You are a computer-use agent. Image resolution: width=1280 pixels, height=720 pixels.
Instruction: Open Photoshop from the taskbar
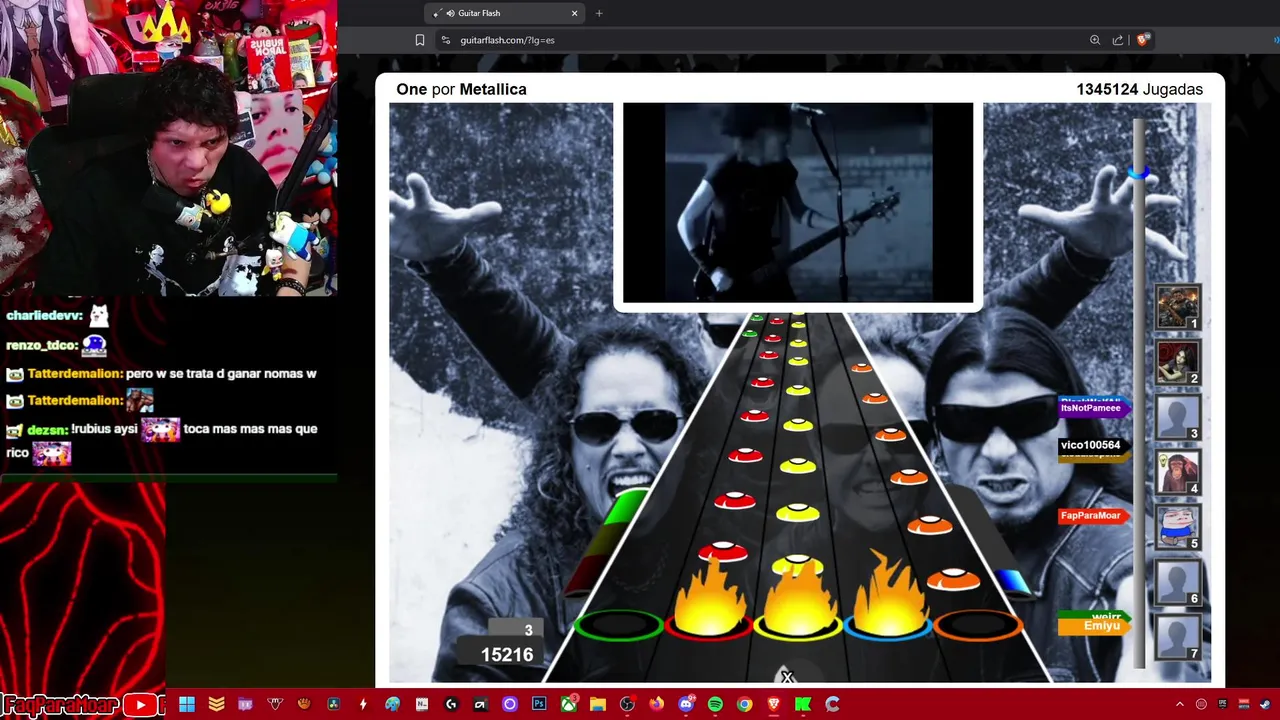click(x=539, y=704)
